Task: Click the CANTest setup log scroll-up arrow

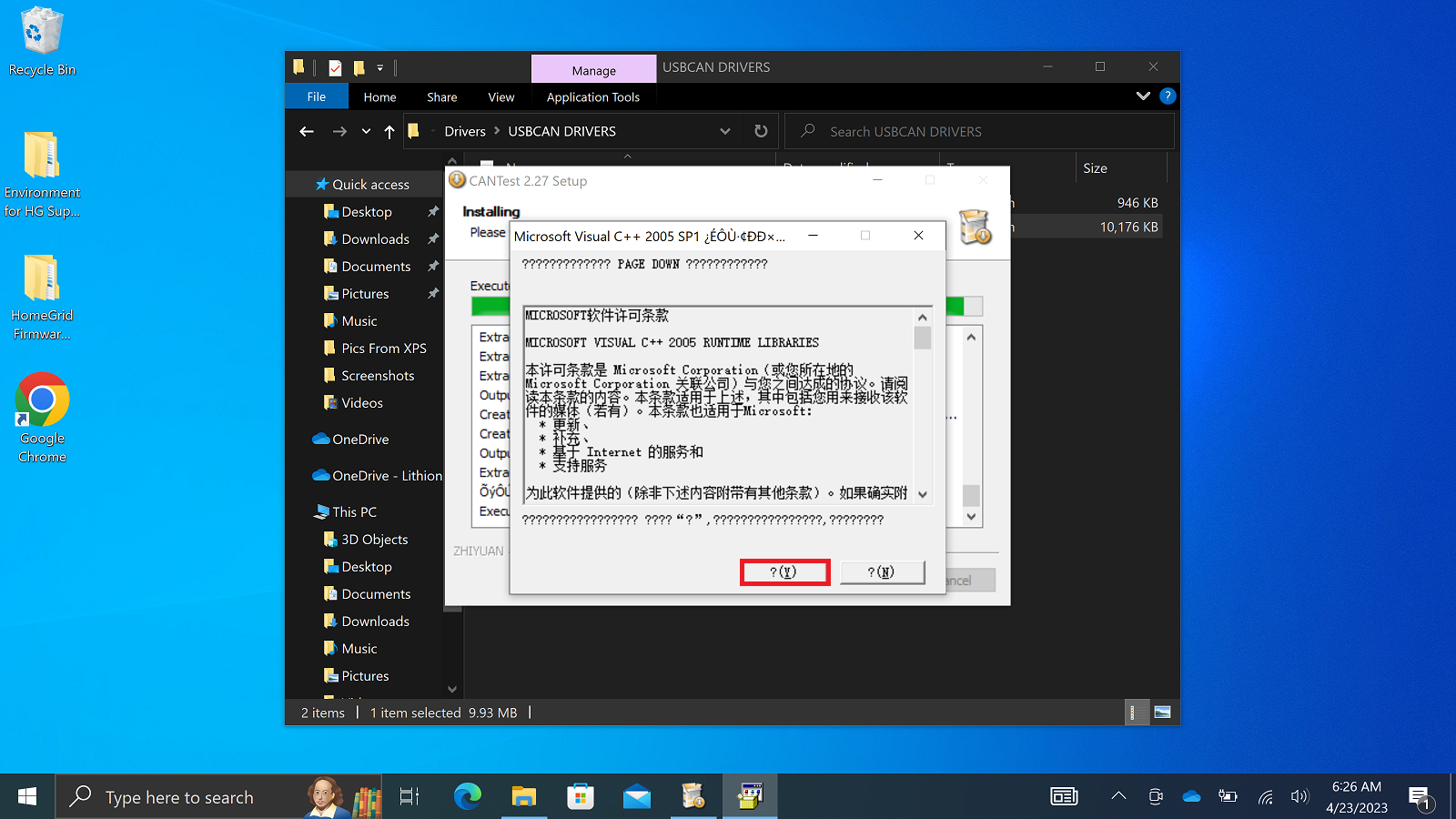Action: [x=972, y=337]
